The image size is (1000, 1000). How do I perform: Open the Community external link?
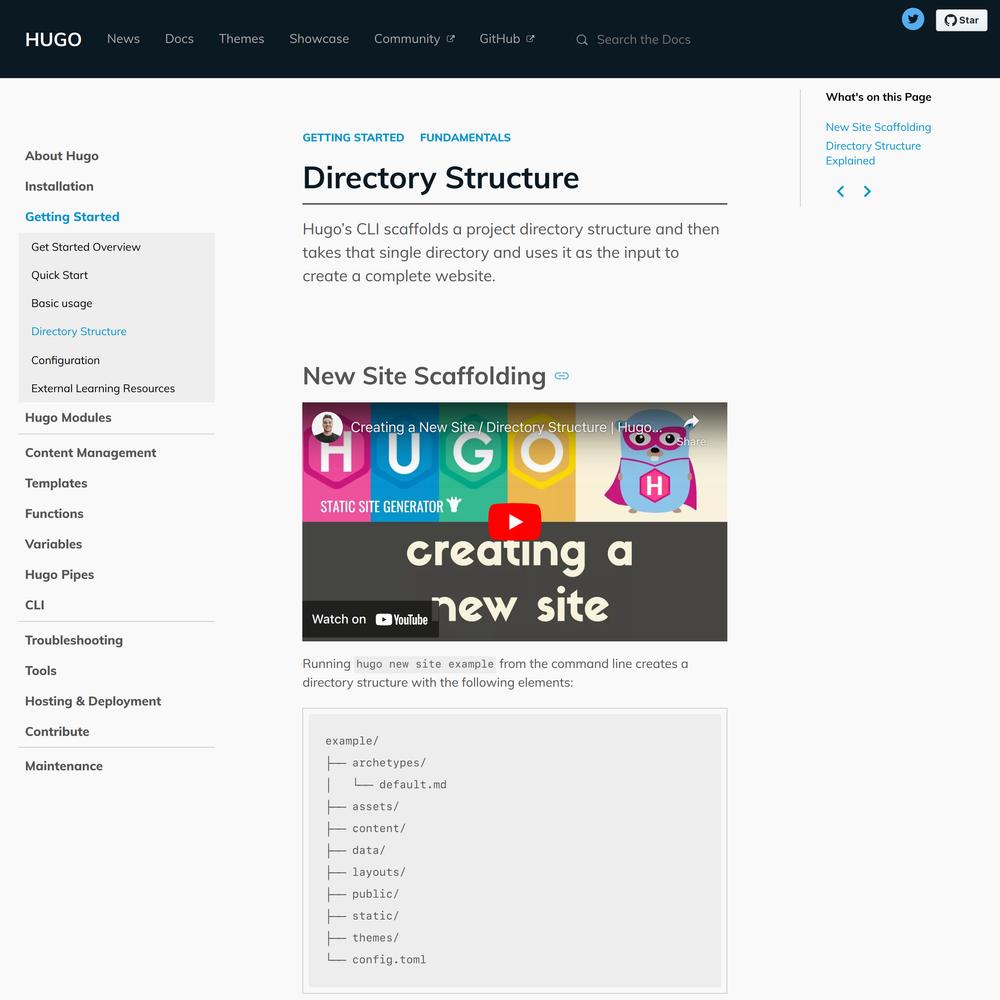tap(414, 39)
